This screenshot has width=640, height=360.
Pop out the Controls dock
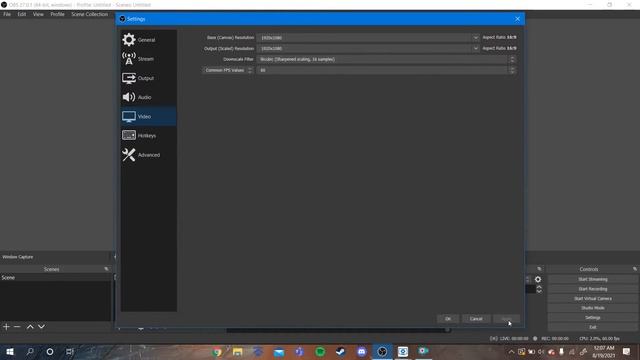[635, 269]
